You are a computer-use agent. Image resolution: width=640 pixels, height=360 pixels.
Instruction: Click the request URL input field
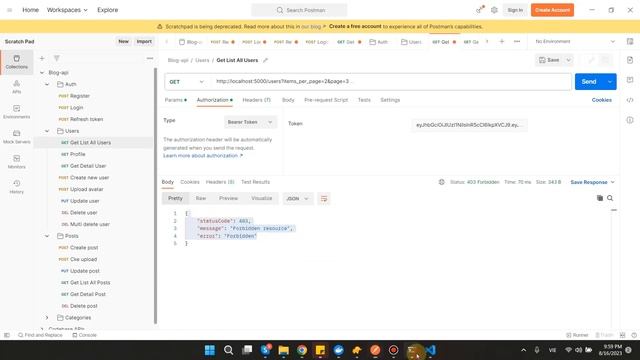[x=391, y=82]
